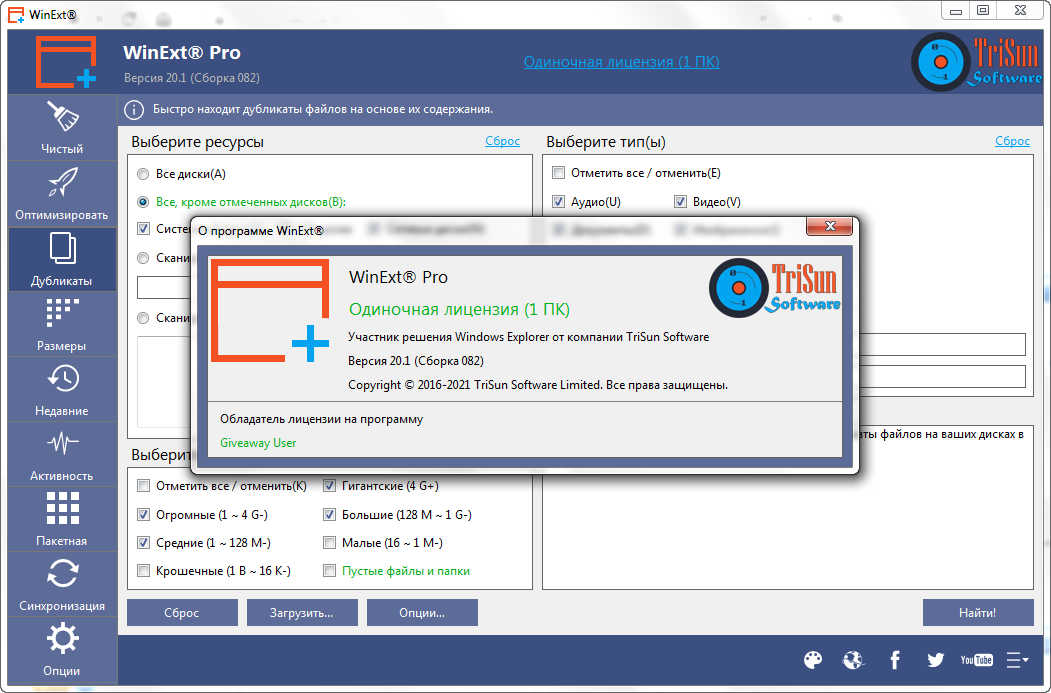Click Версия 20.1 (Сборка 082) in About dialog
The width and height of the screenshot is (1051, 693).
(416, 361)
